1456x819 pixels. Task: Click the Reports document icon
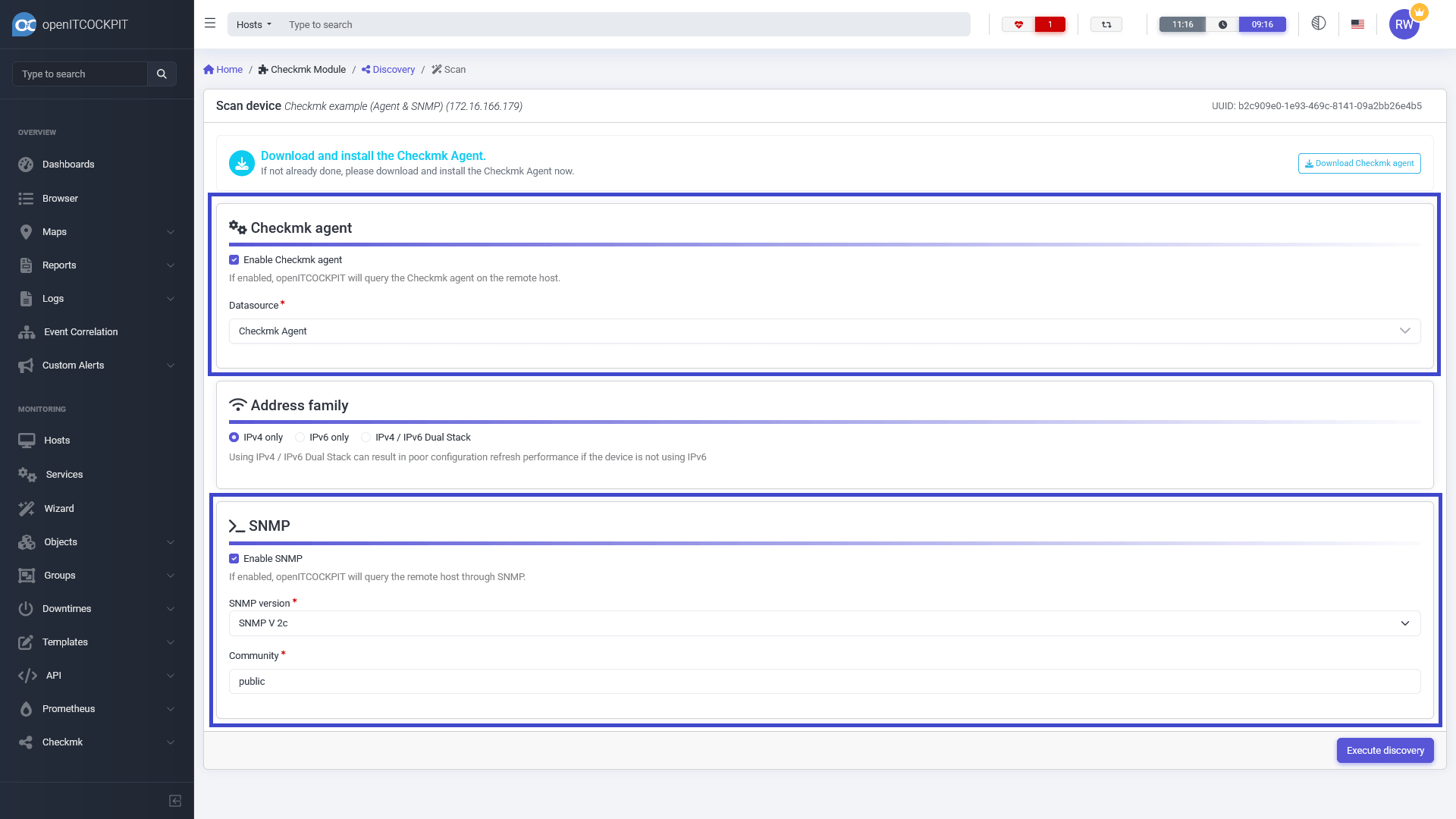(x=26, y=265)
